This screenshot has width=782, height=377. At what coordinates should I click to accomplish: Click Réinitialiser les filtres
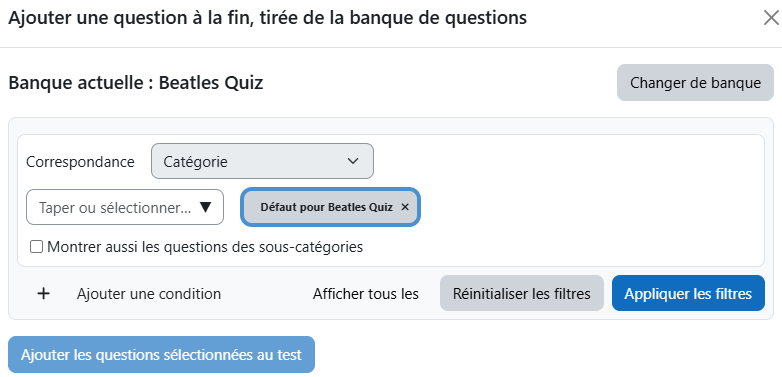[x=522, y=293]
